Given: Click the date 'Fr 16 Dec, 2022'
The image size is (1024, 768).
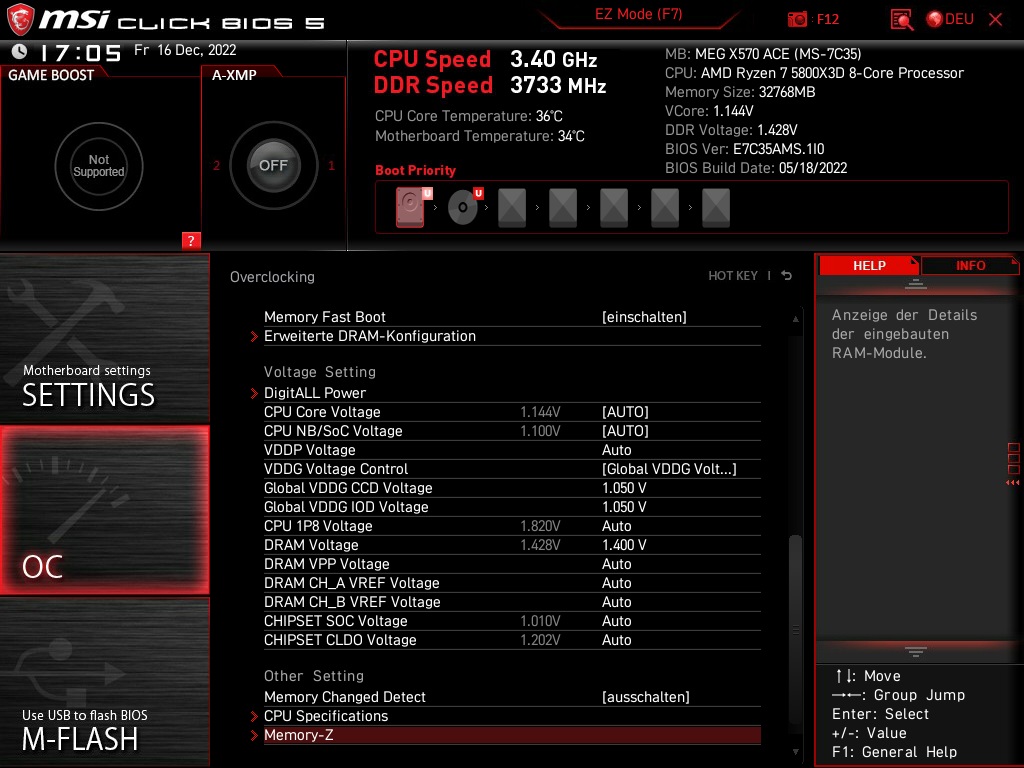Looking at the screenshot, I should point(185,50).
